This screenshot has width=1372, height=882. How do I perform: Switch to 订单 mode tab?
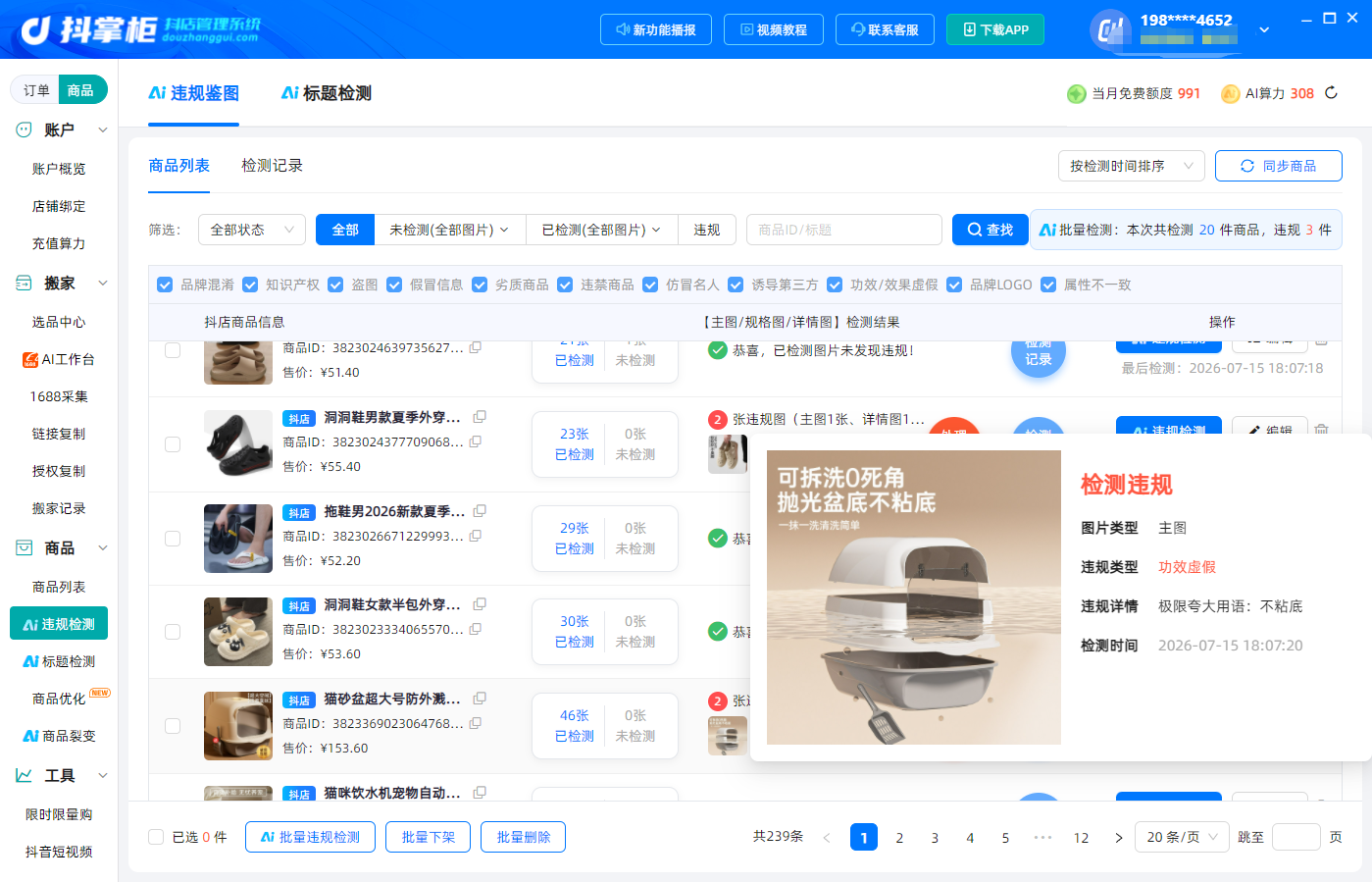[x=36, y=90]
